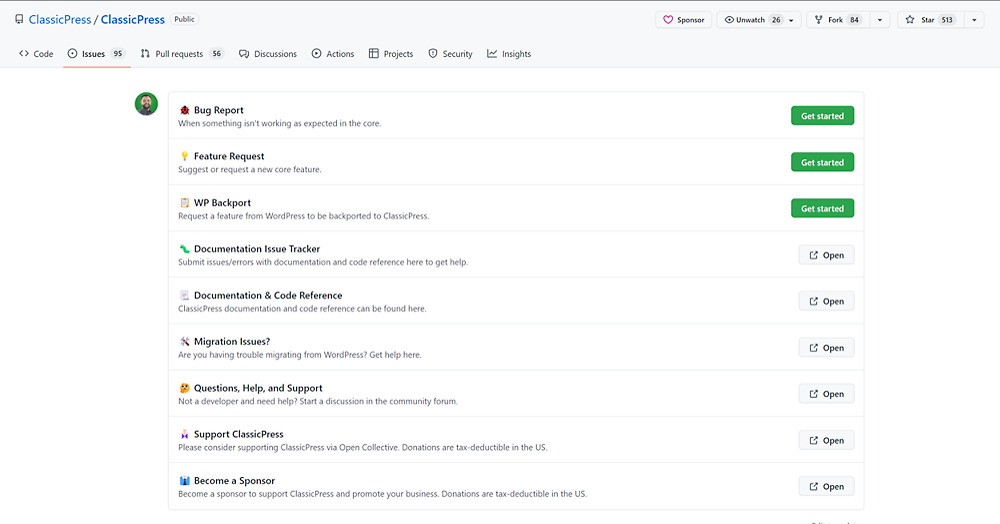Click the Questions, Help, and Support face icon
The width and height of the screenshot is (1000, 524).
[184, 388]
